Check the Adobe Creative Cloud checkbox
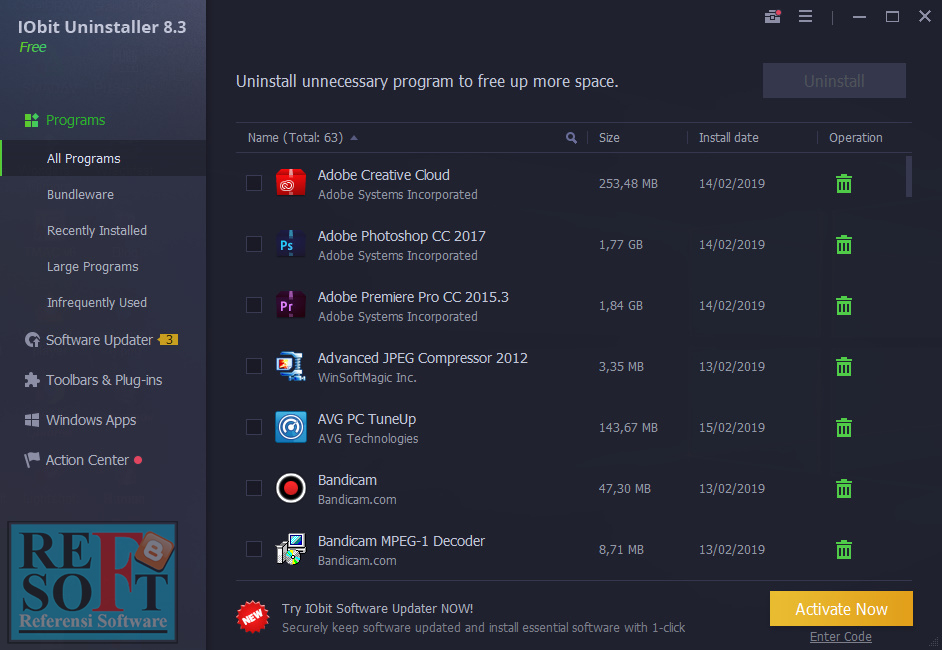 254,183
